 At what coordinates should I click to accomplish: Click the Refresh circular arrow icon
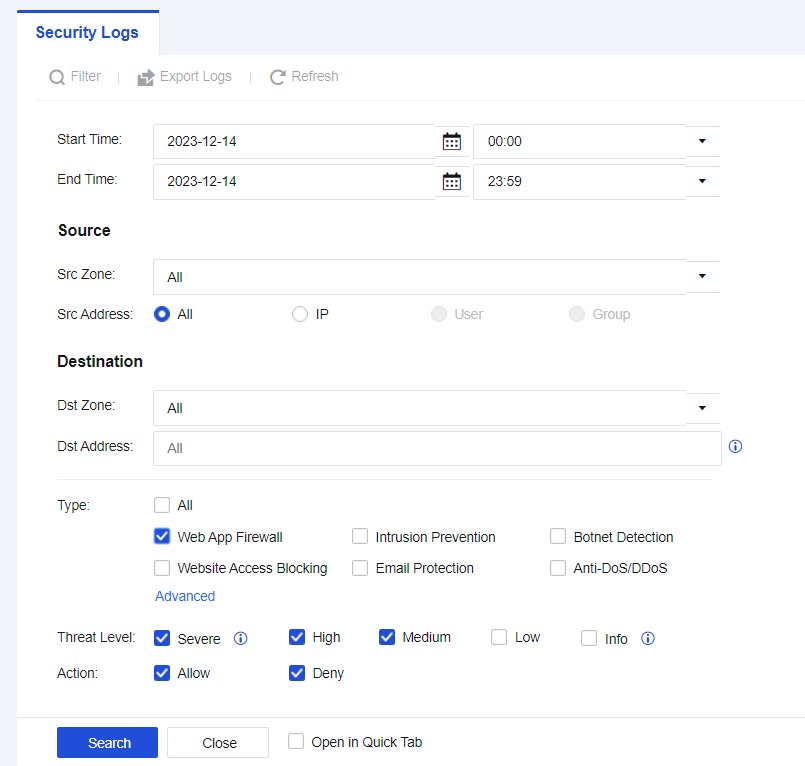pos(278,77)
